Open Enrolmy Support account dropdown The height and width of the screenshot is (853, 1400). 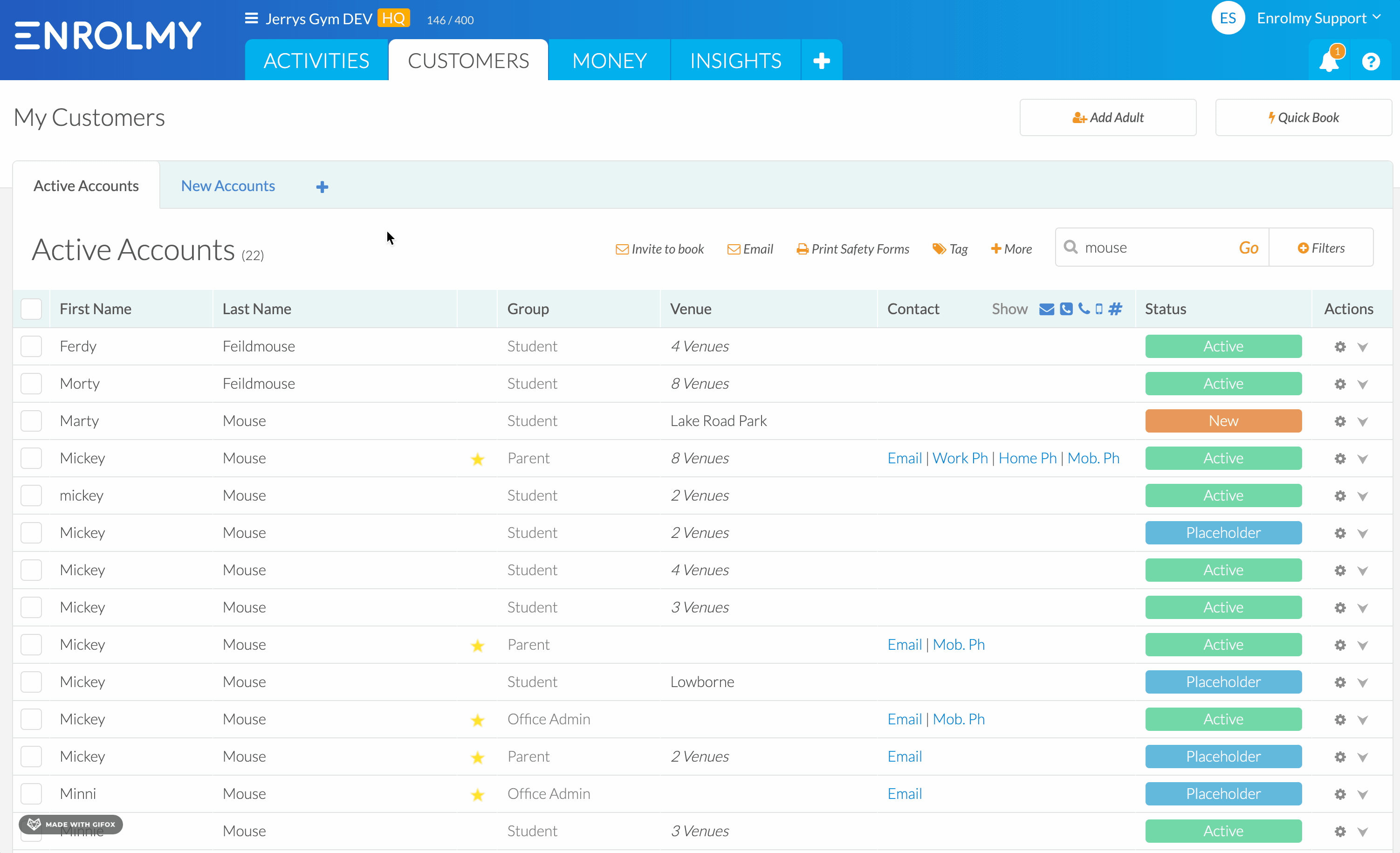[1318, 18]
